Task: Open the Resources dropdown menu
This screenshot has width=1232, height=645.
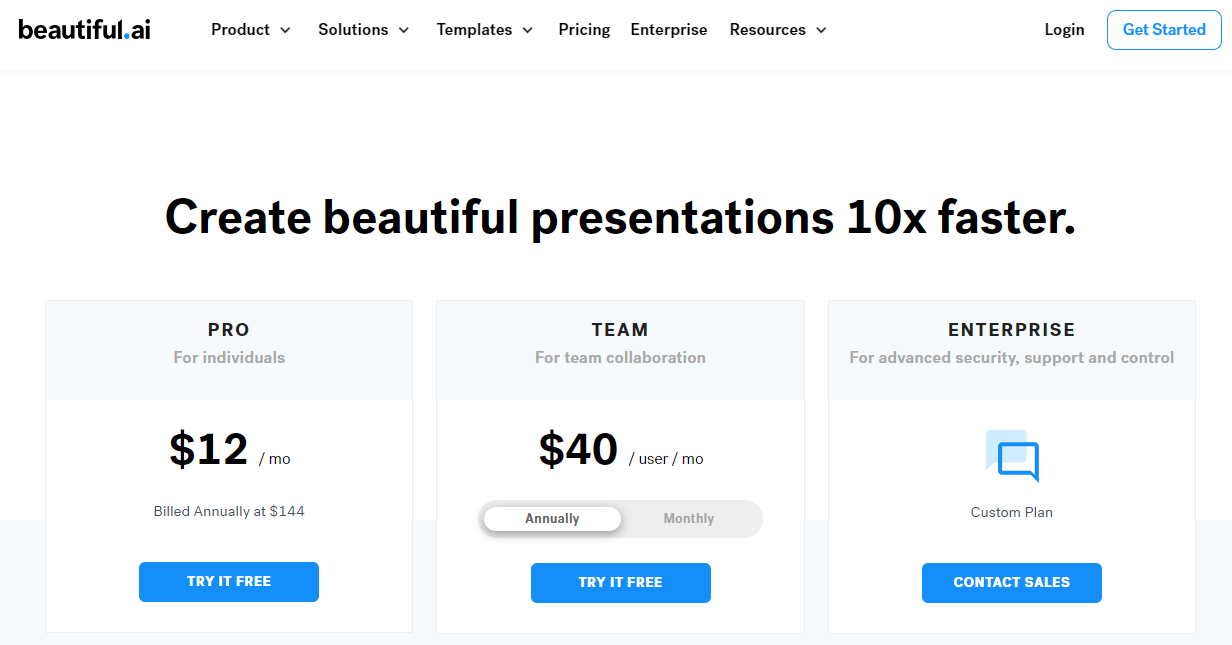Action: [777, 30]
